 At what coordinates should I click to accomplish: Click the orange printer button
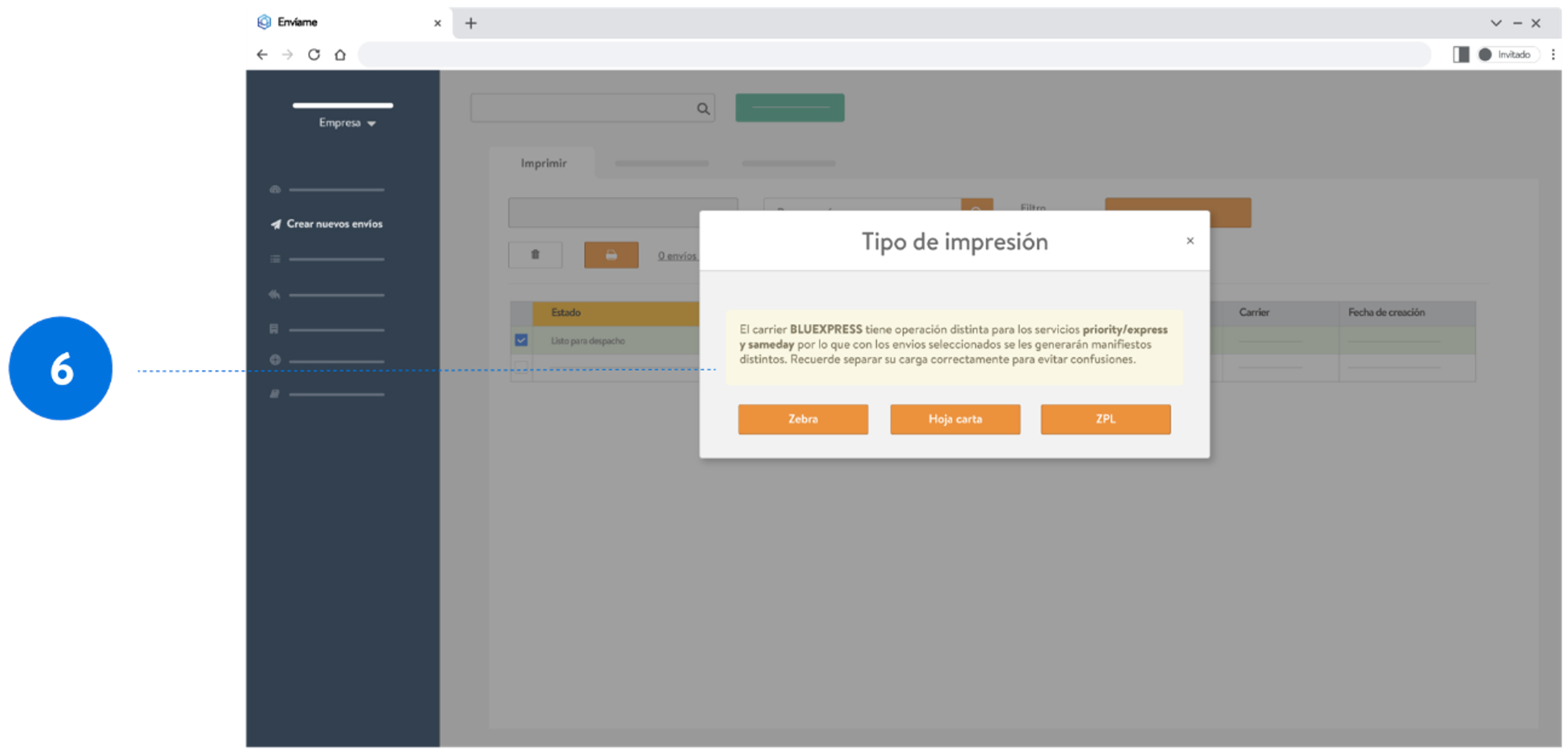tap(611, 255)
